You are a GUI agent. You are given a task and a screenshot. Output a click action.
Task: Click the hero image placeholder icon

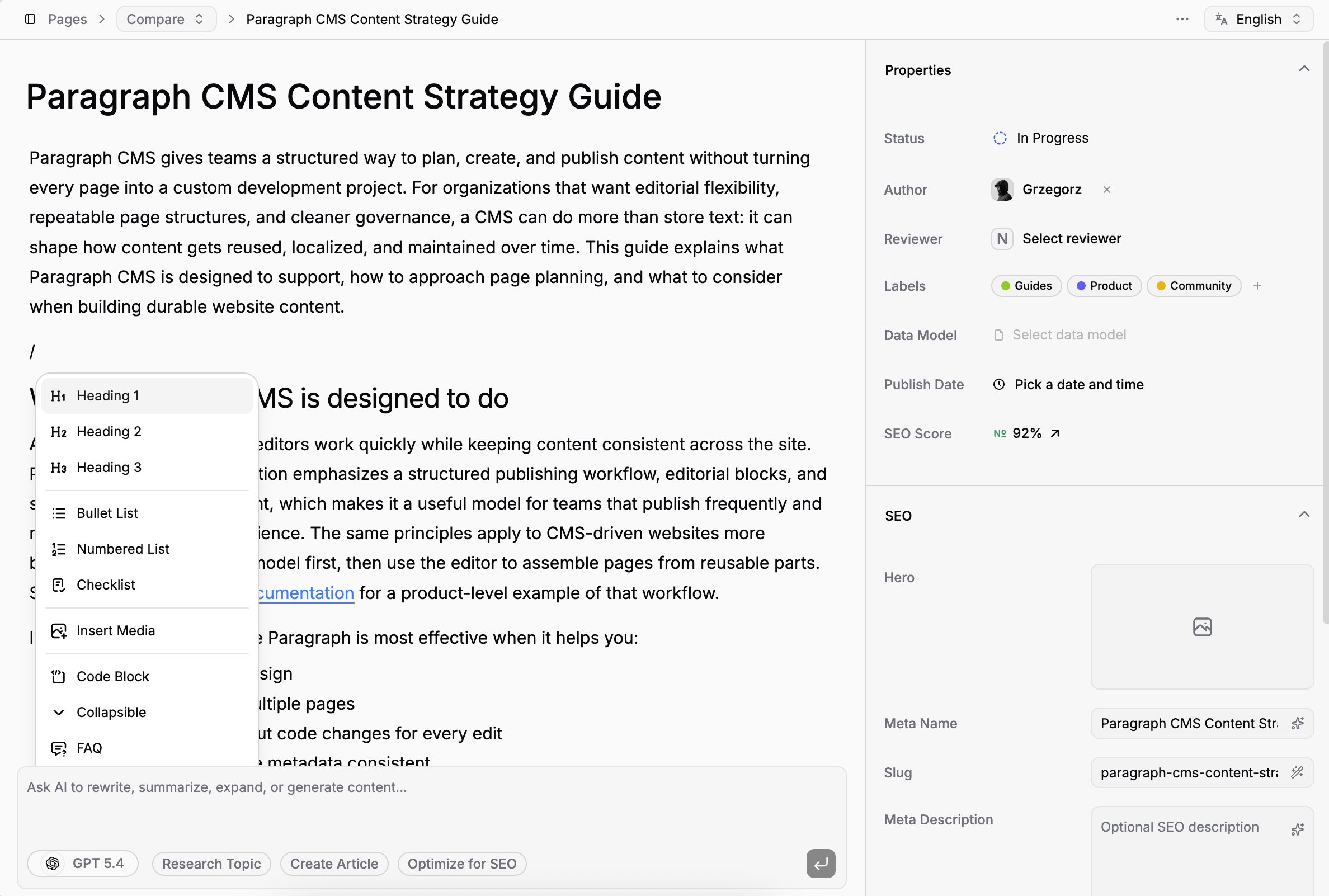click(1202, 627)
